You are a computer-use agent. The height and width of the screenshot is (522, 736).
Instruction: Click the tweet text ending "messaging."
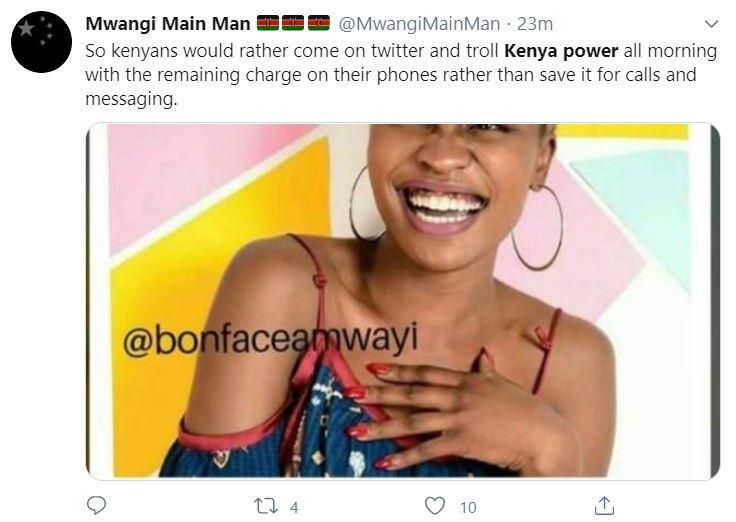(132, 100)
